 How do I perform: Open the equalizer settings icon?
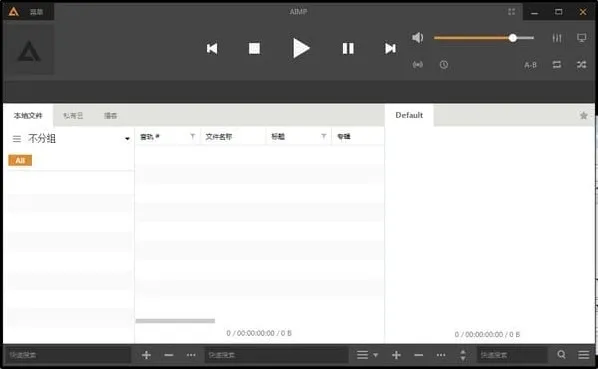pyautogui.click(x=557, y=38)
